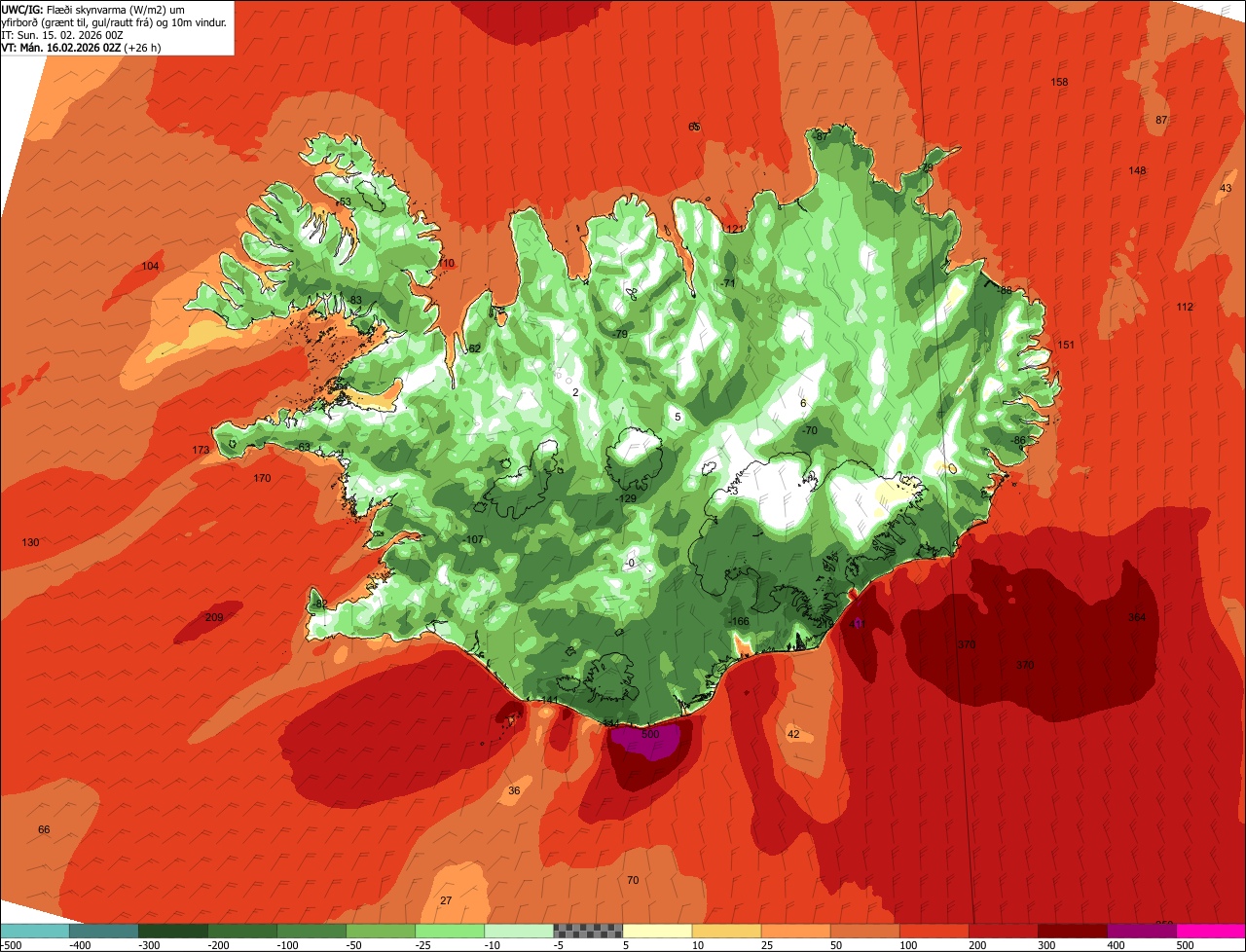Click the inland value -166 in the south

point(739,621)
